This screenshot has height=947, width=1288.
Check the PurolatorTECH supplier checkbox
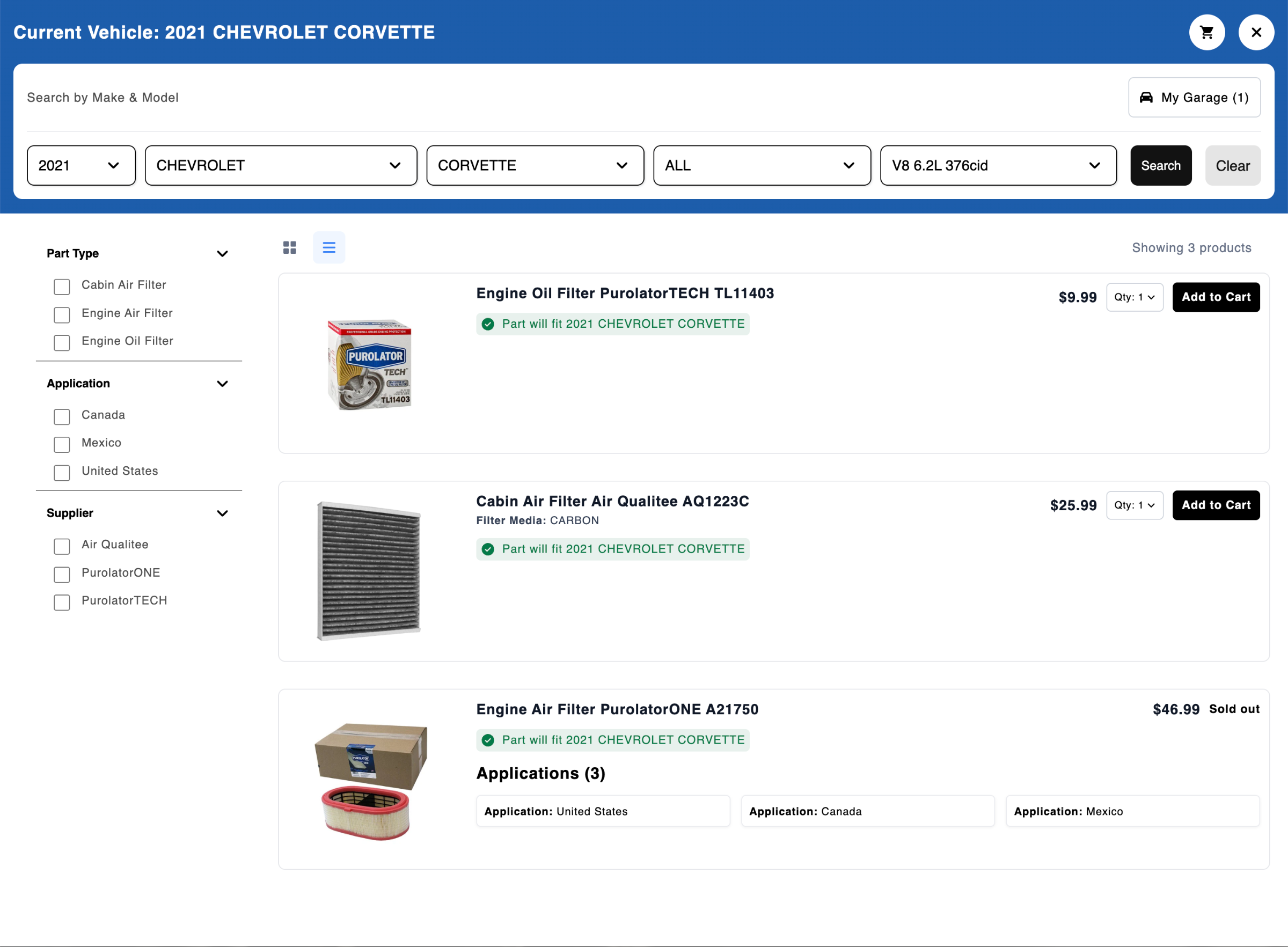(62, 603)
